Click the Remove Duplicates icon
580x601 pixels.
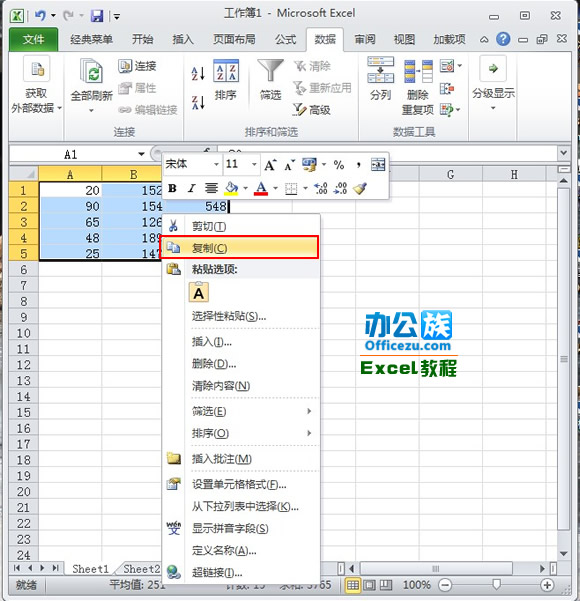point(418,71)
